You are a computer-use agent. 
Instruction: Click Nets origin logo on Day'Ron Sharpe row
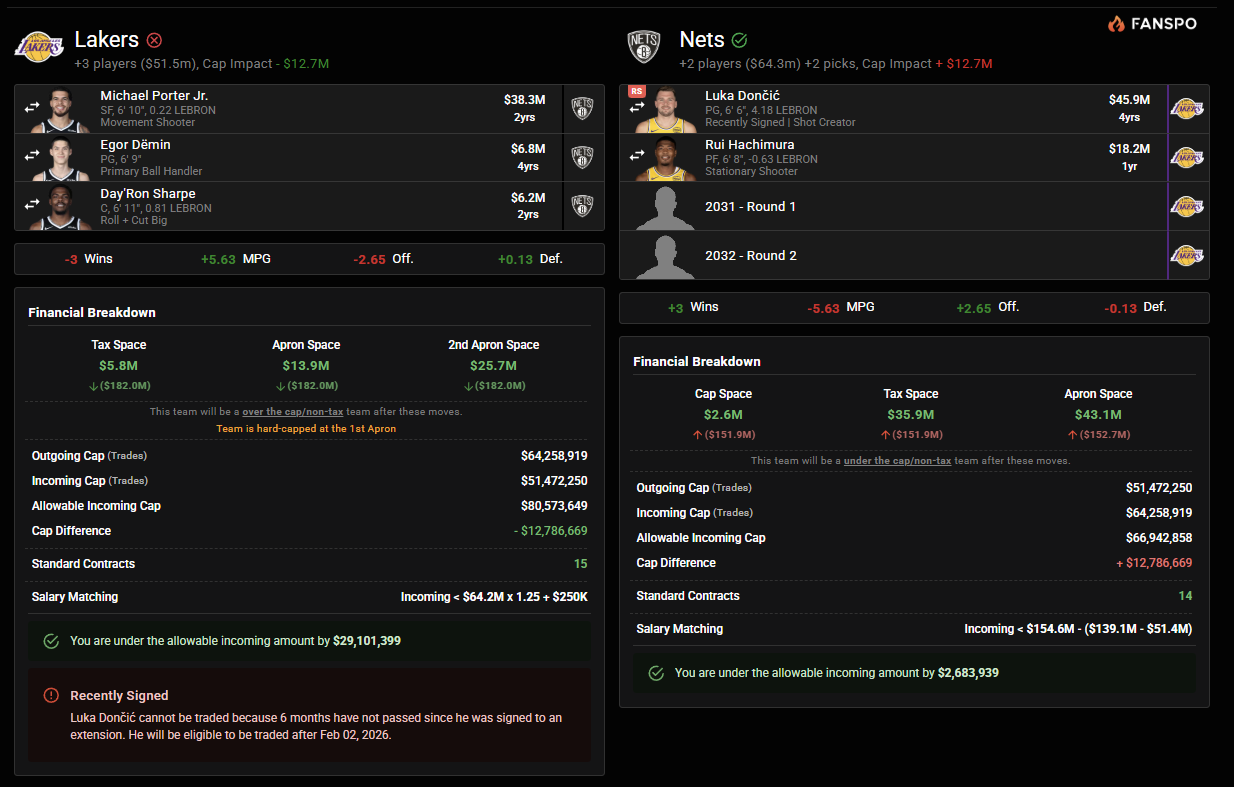point(582,206)
